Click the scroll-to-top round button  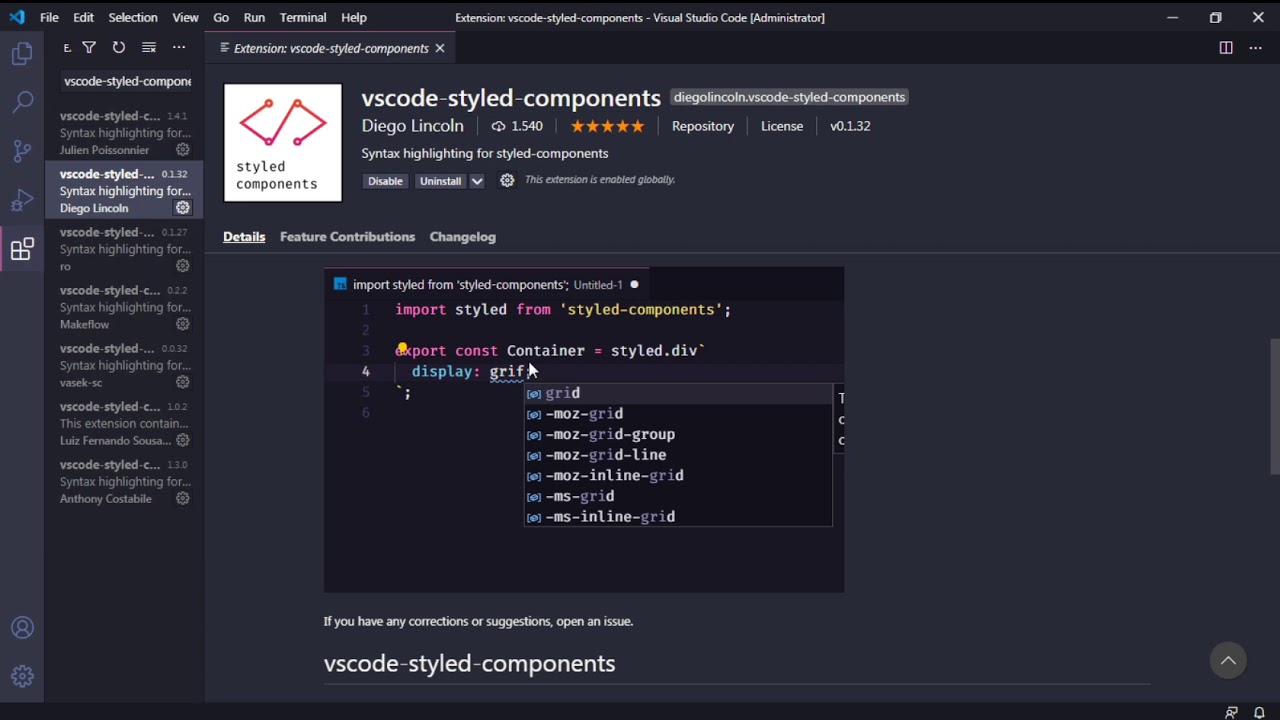point(1228,660)
